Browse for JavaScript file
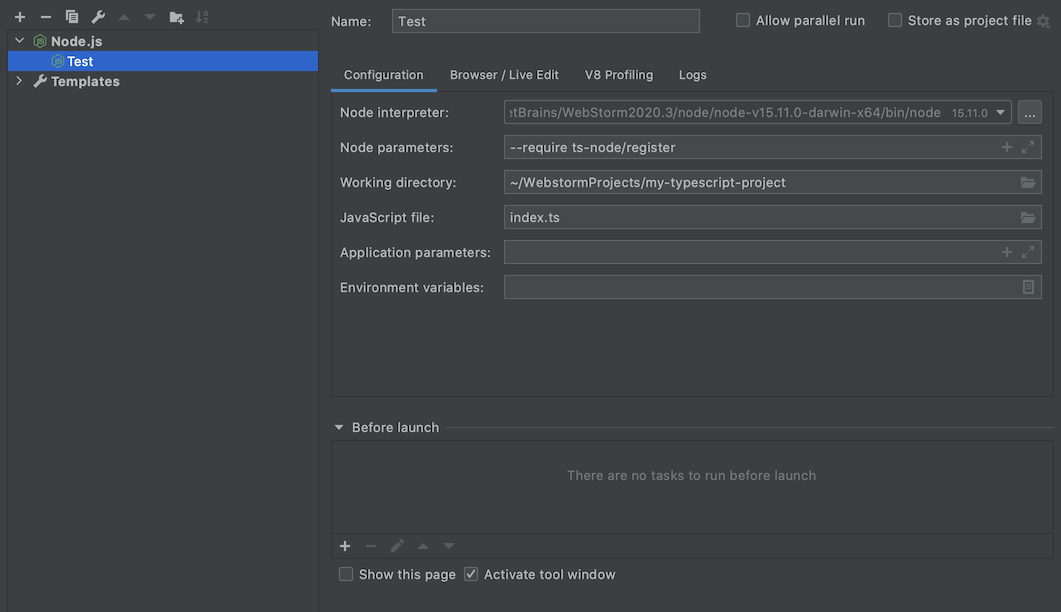The image size is (1061, 612). [x=1028, y=217]
